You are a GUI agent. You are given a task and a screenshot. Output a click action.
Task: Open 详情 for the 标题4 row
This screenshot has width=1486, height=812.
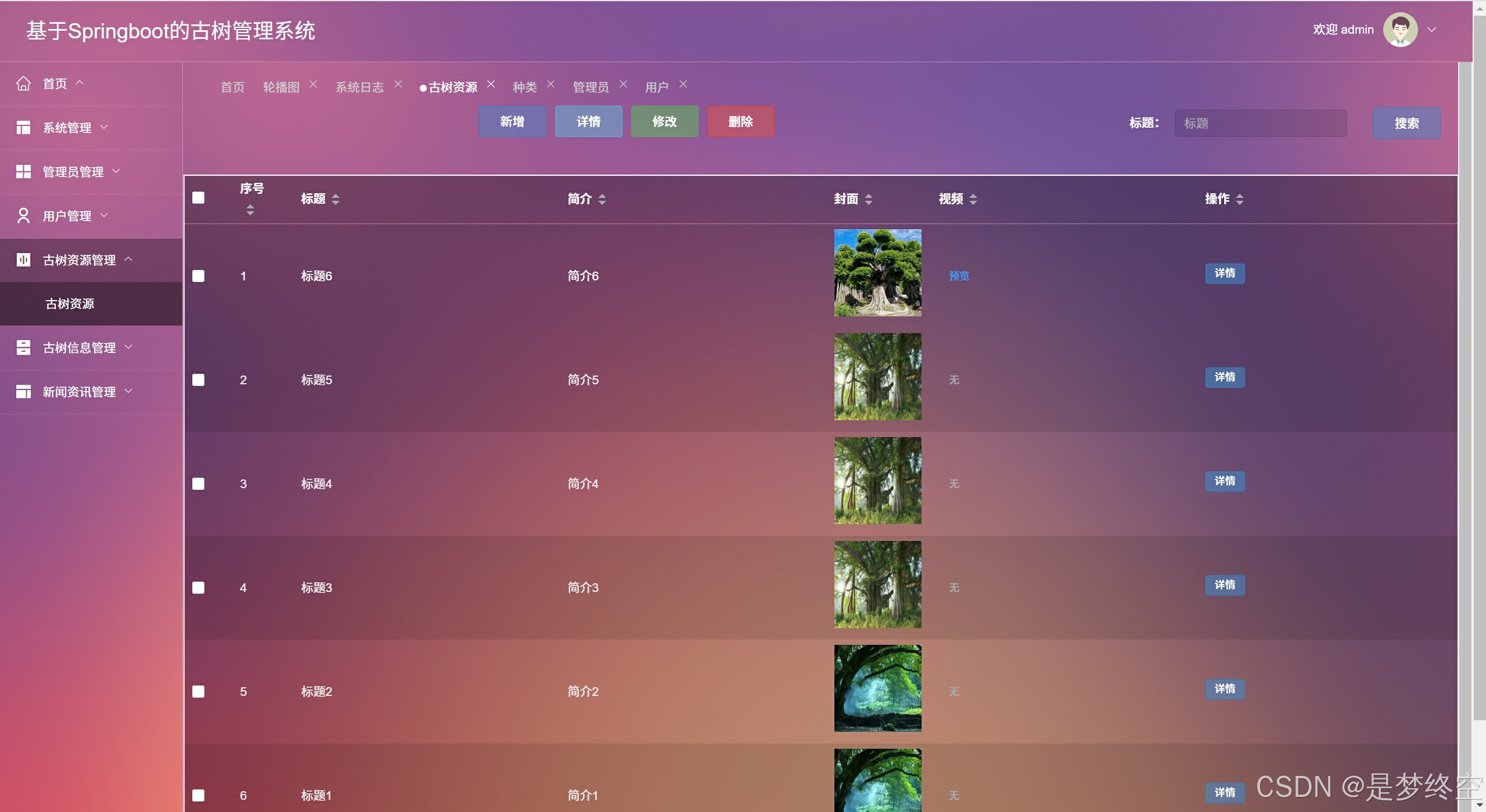click(x=1225, y=481)
